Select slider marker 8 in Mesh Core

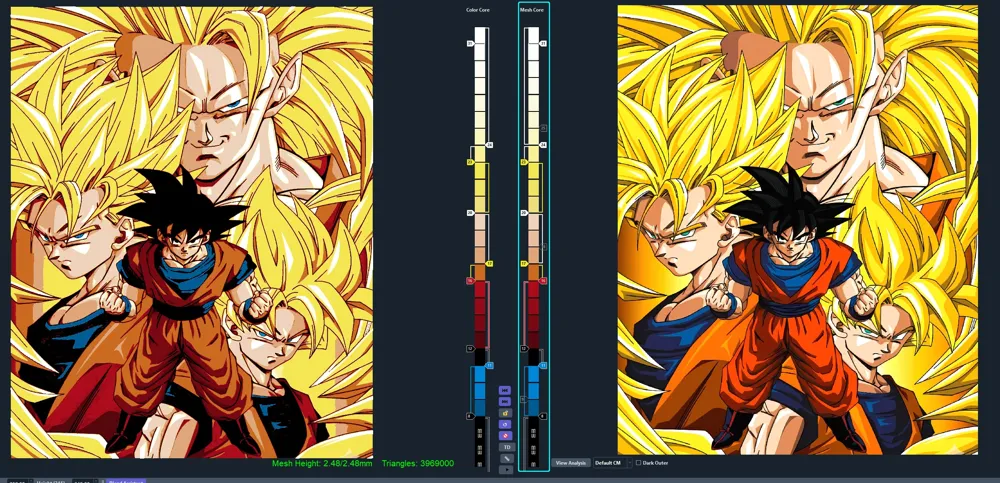click(x=543, y=416)
